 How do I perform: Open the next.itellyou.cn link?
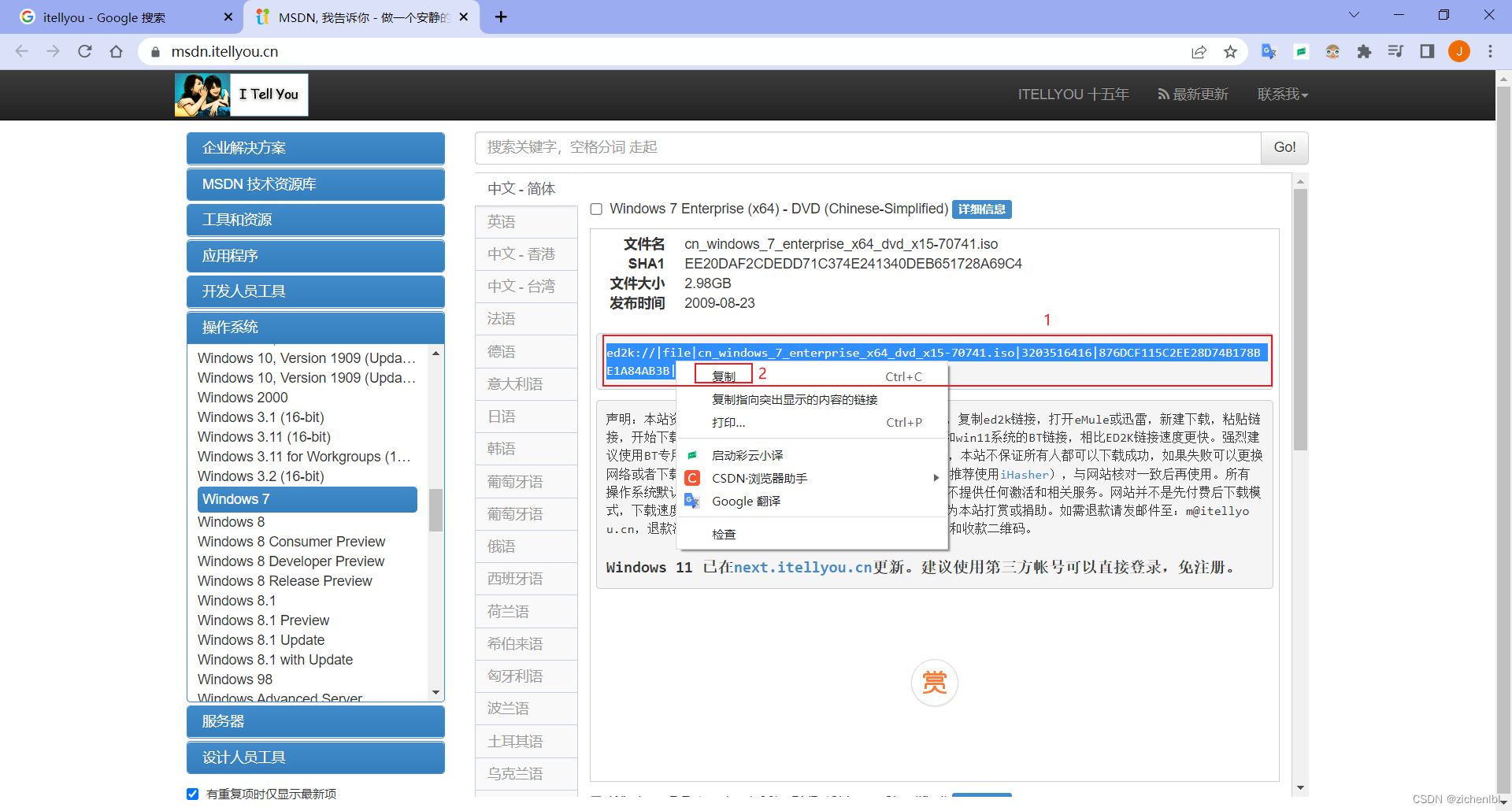(802, 568)
